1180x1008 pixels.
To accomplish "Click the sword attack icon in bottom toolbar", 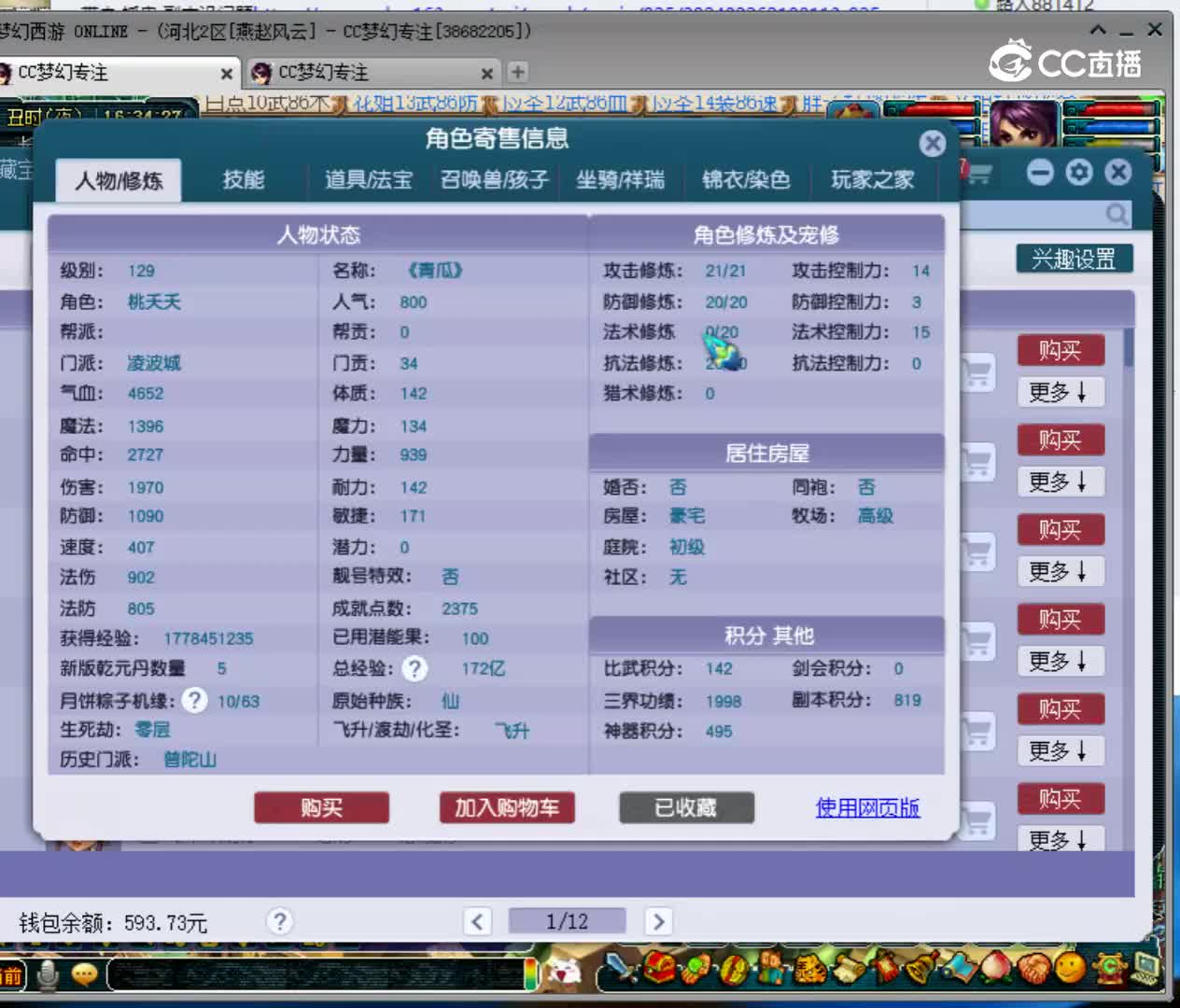I will [620, 970].
